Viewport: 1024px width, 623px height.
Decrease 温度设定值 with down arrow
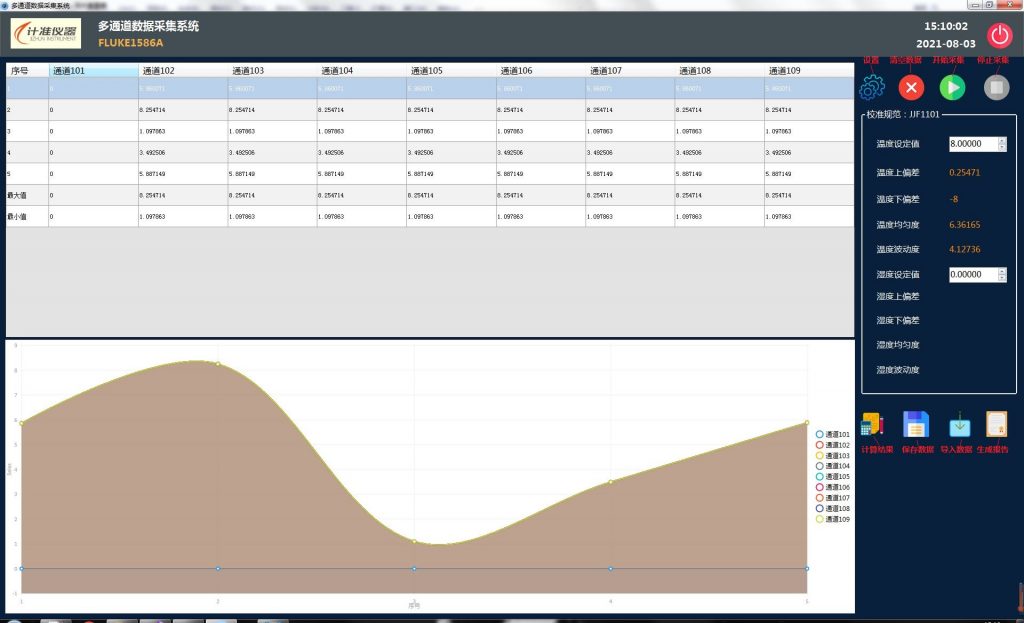click(1002, 148)
